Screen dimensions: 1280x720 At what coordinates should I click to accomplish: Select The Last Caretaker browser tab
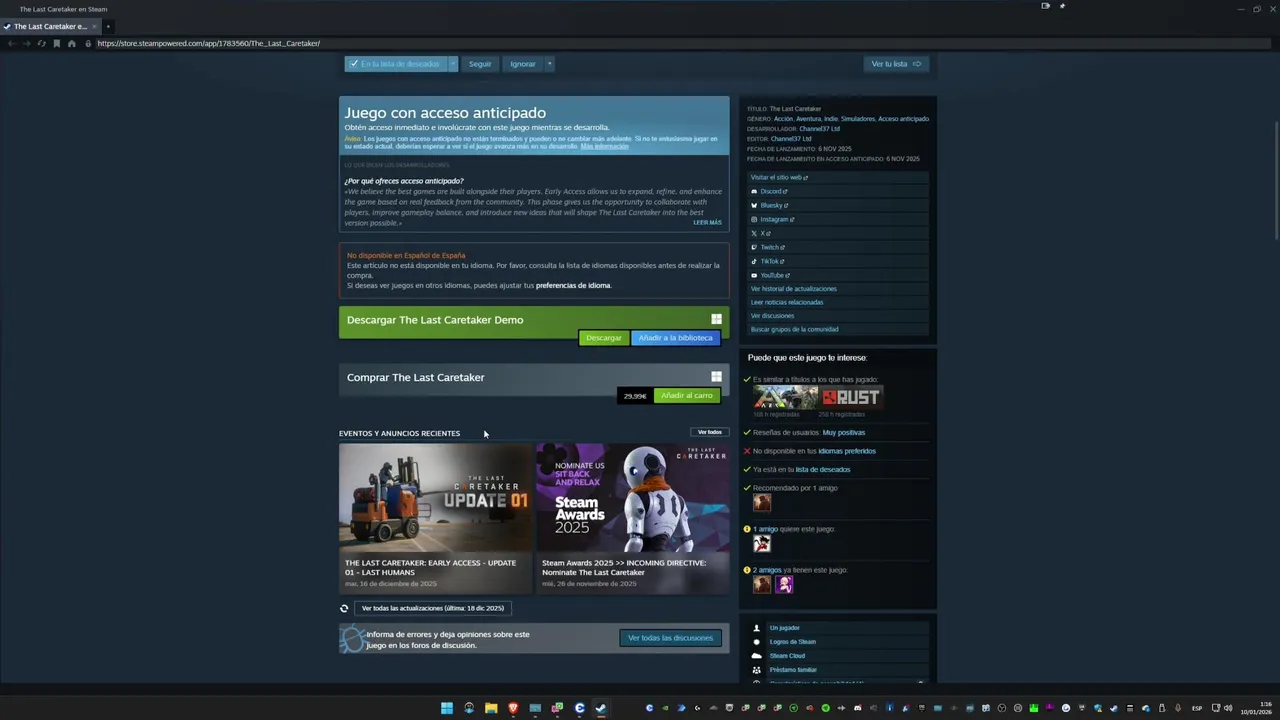48,26
